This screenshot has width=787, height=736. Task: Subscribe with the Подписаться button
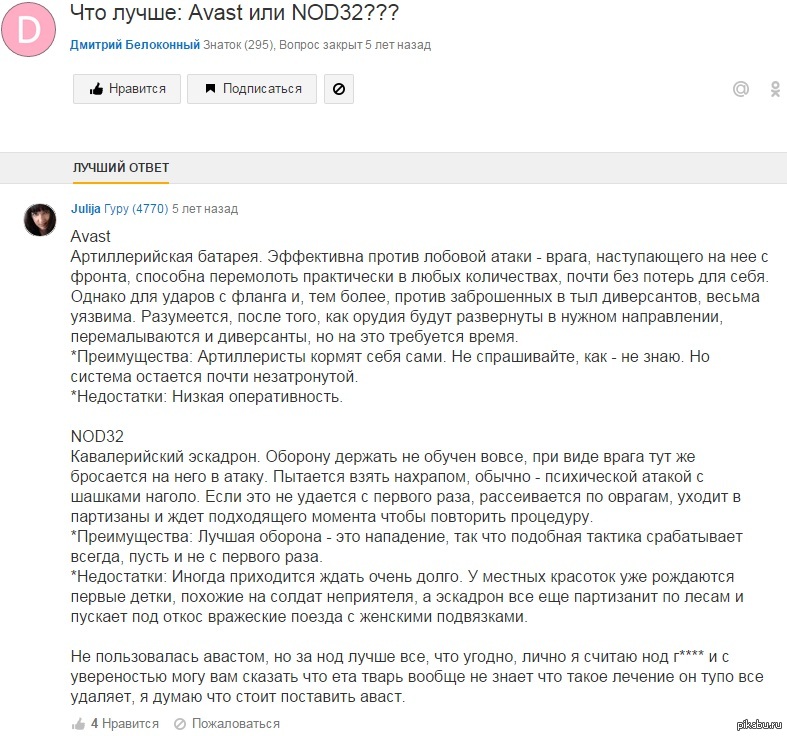coord(252,89)
